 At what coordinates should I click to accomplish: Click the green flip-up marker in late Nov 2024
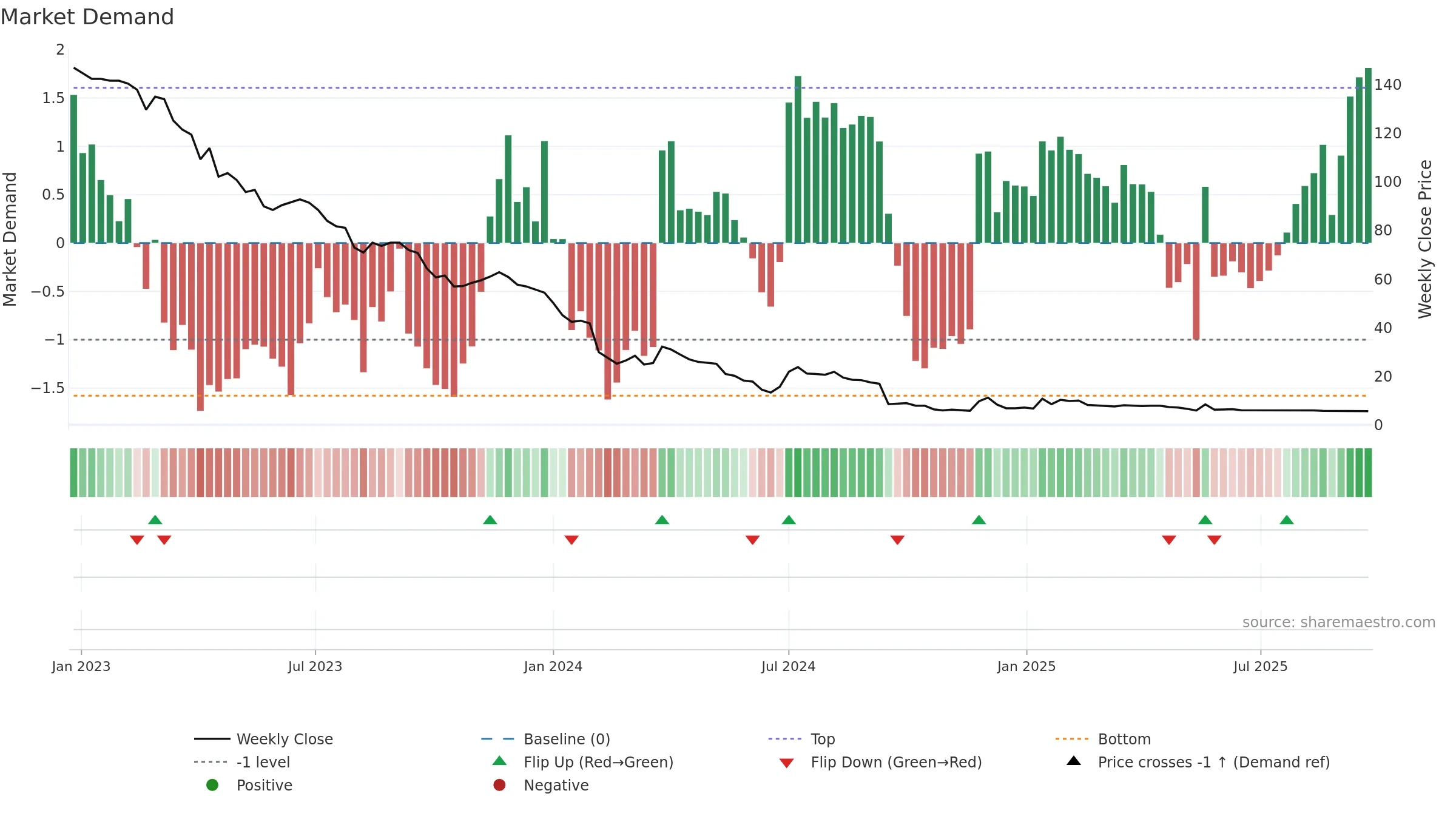979,520
